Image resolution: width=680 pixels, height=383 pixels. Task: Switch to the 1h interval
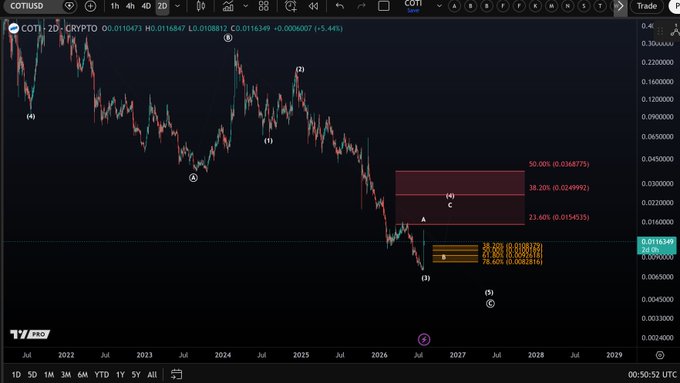(114, 6)
